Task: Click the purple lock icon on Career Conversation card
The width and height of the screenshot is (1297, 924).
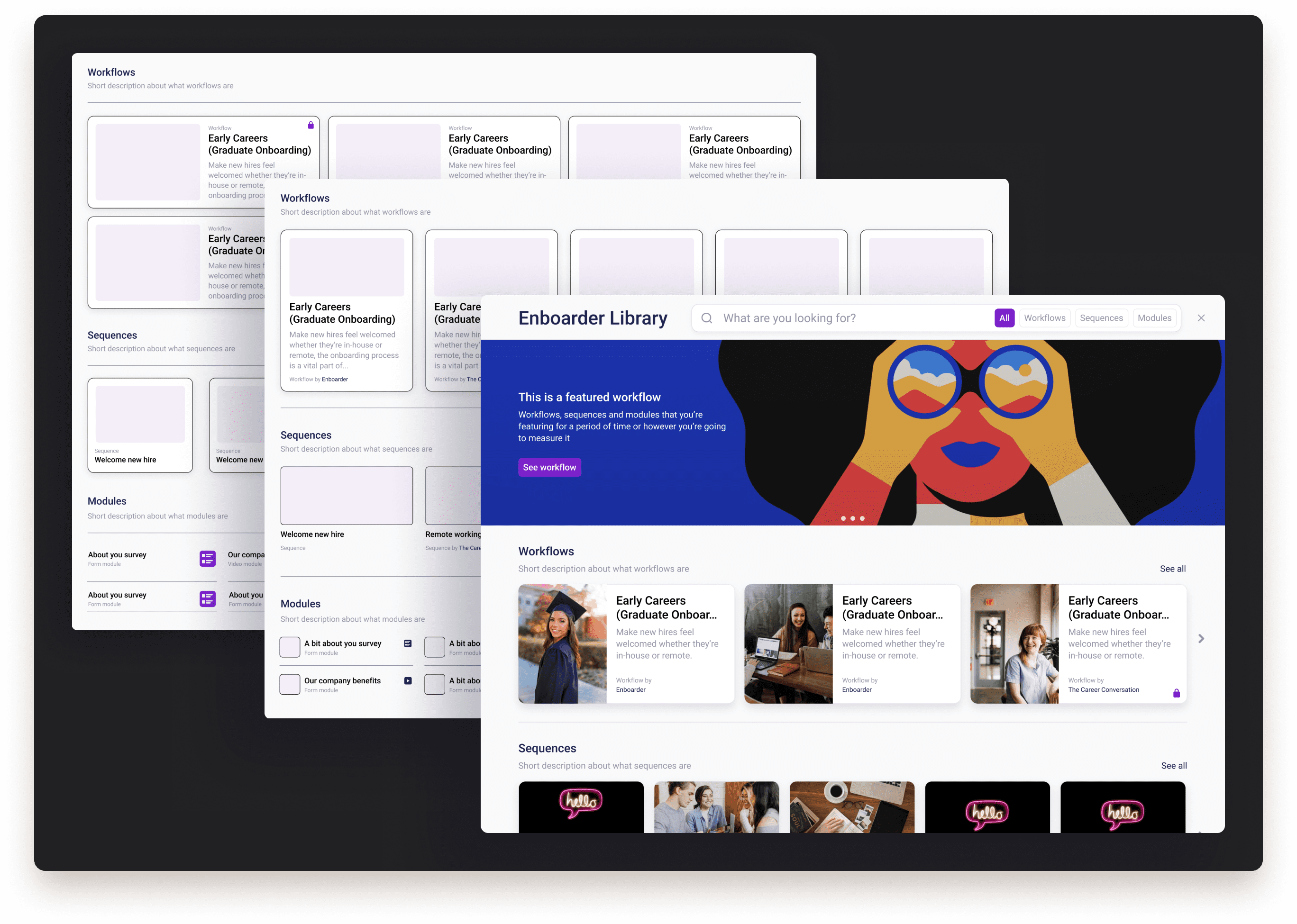Action: click(1176, 693)
